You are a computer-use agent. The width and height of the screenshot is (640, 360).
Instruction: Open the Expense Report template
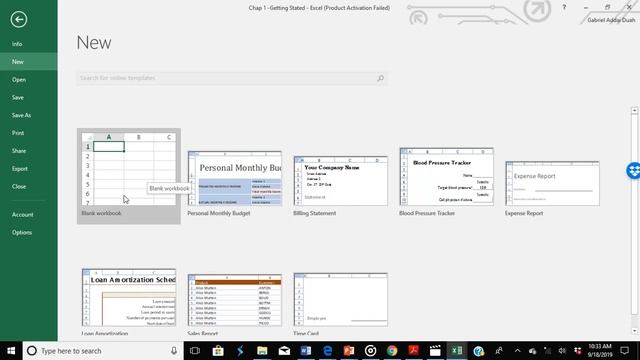pyautogui.click(x=552, y=183)
